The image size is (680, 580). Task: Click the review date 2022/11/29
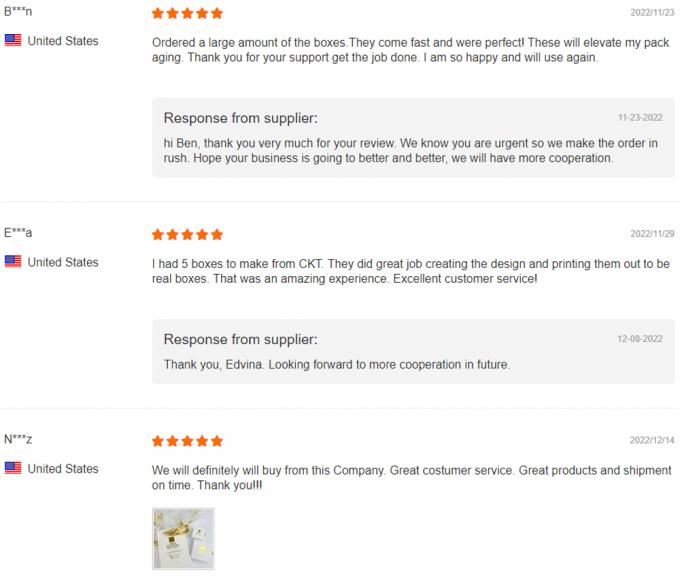tap(652, 234)
